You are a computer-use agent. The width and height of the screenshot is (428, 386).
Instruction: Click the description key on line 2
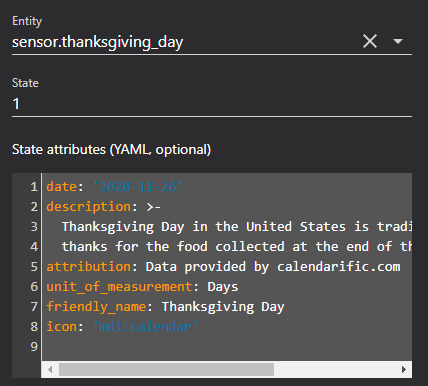coord(88,207)
